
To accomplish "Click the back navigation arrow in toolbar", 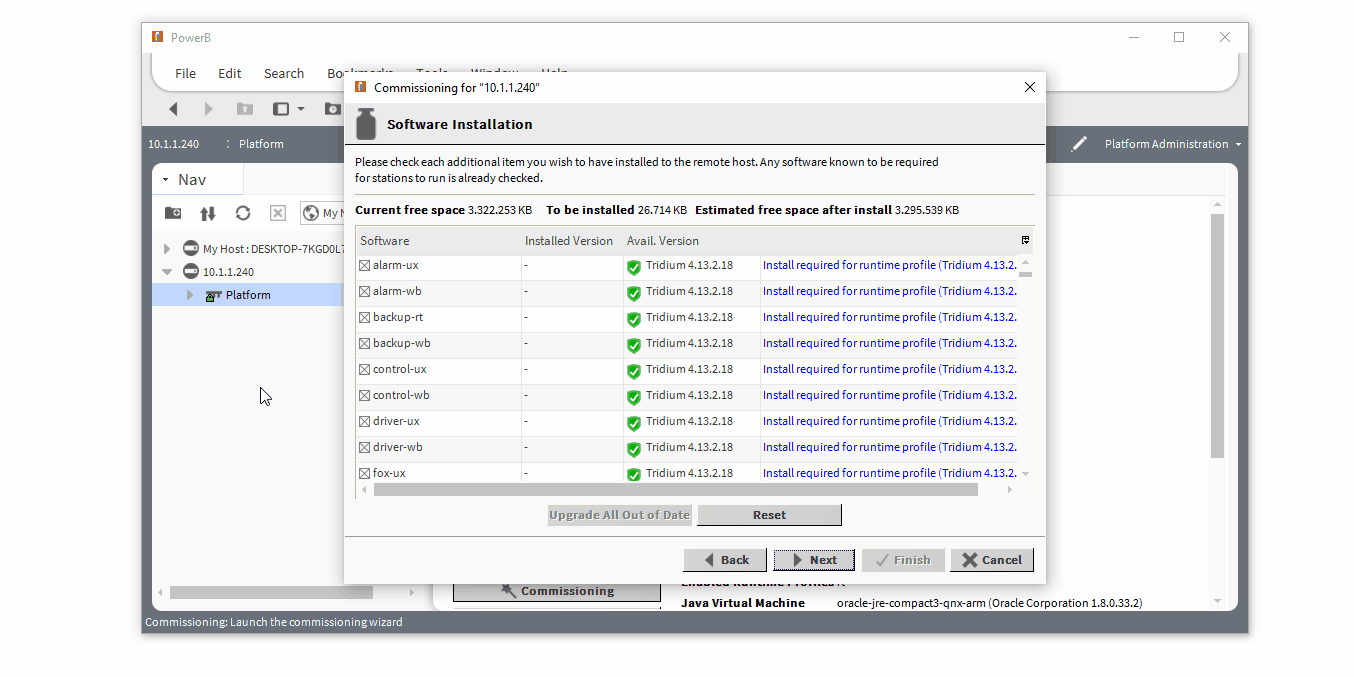I will pos(173,109).
